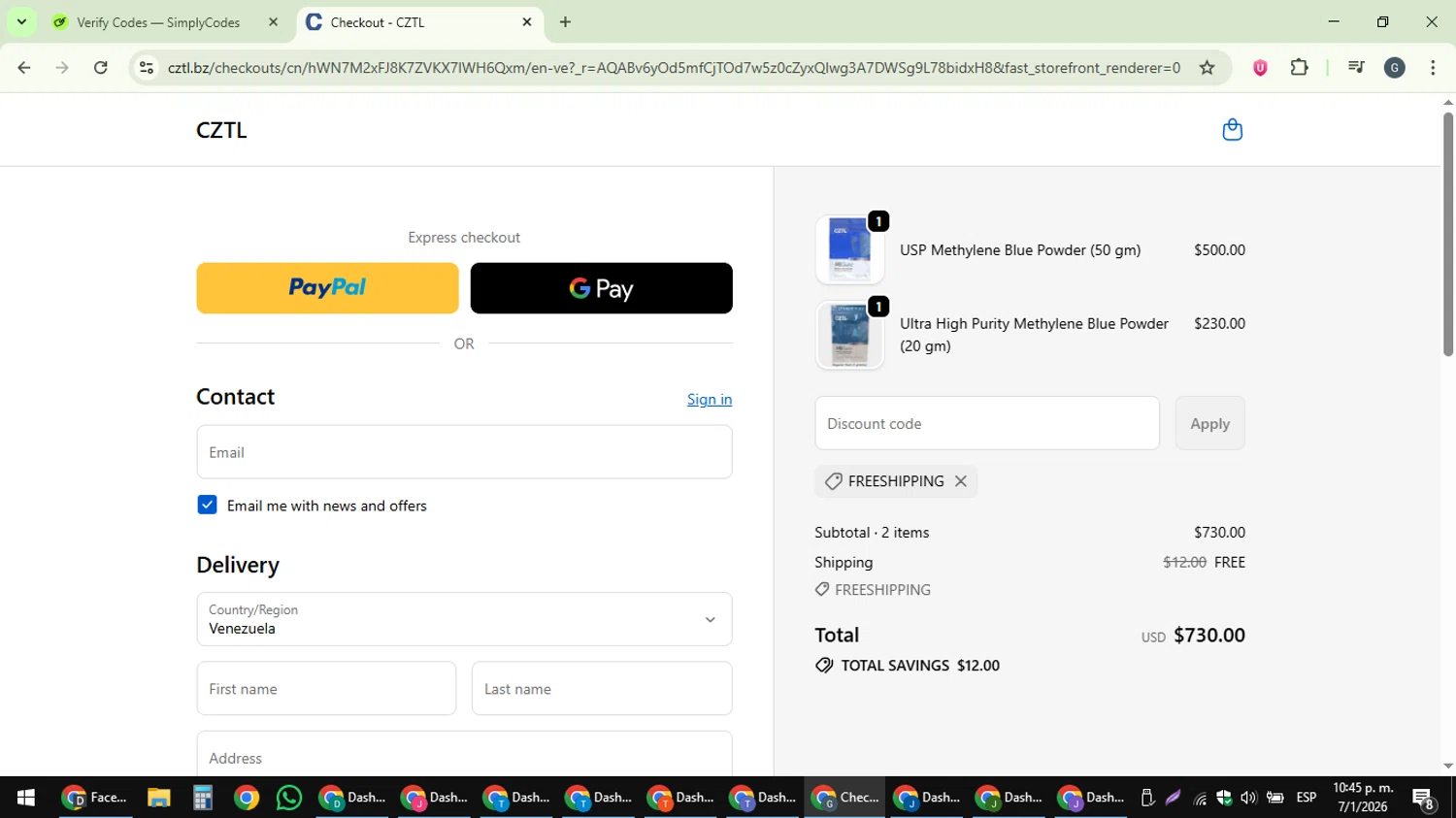
Task: View site information icon in address bar
Action: [x=147, y=68]
